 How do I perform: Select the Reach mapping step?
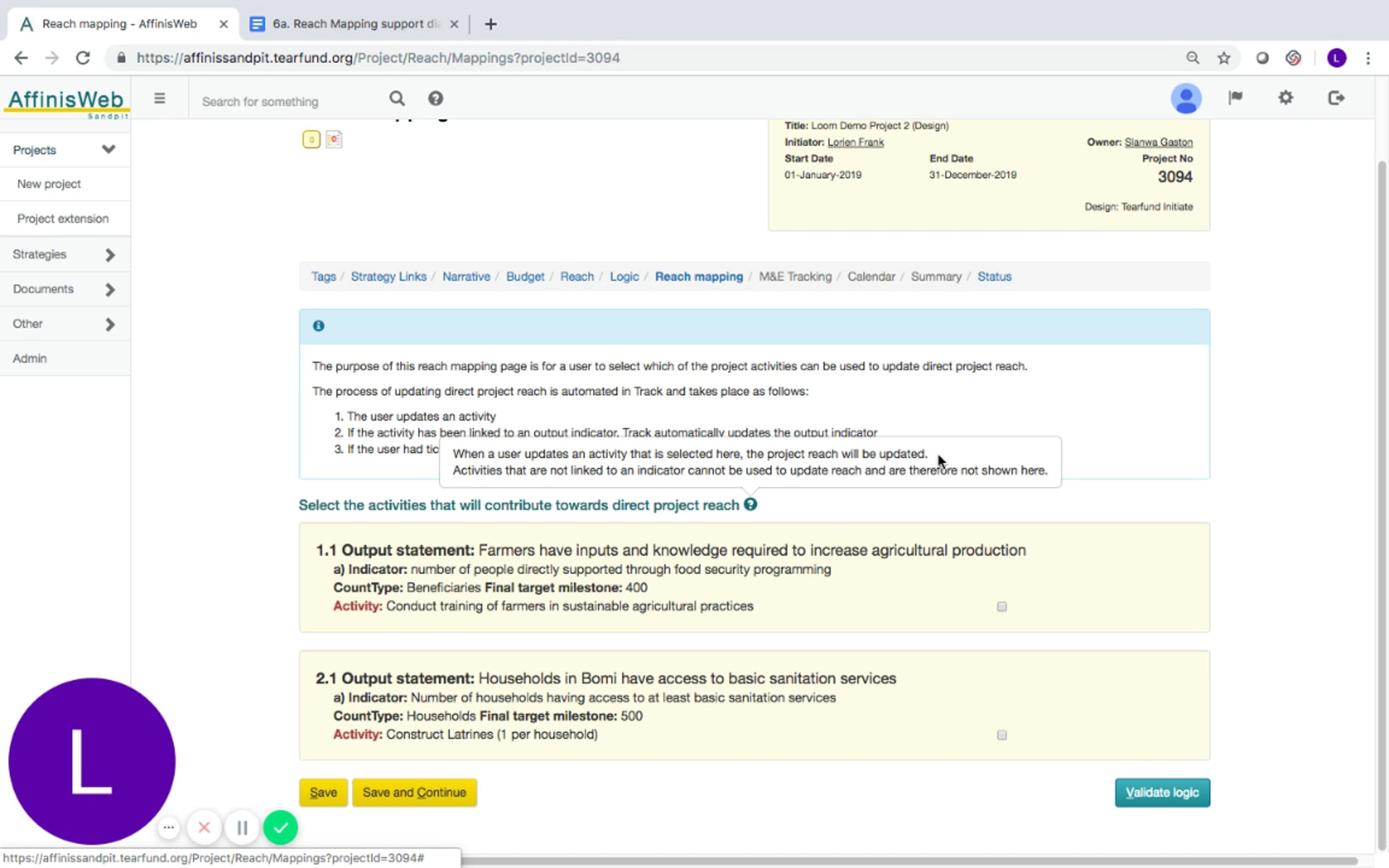pyautogui.click(x=699, y=277)
